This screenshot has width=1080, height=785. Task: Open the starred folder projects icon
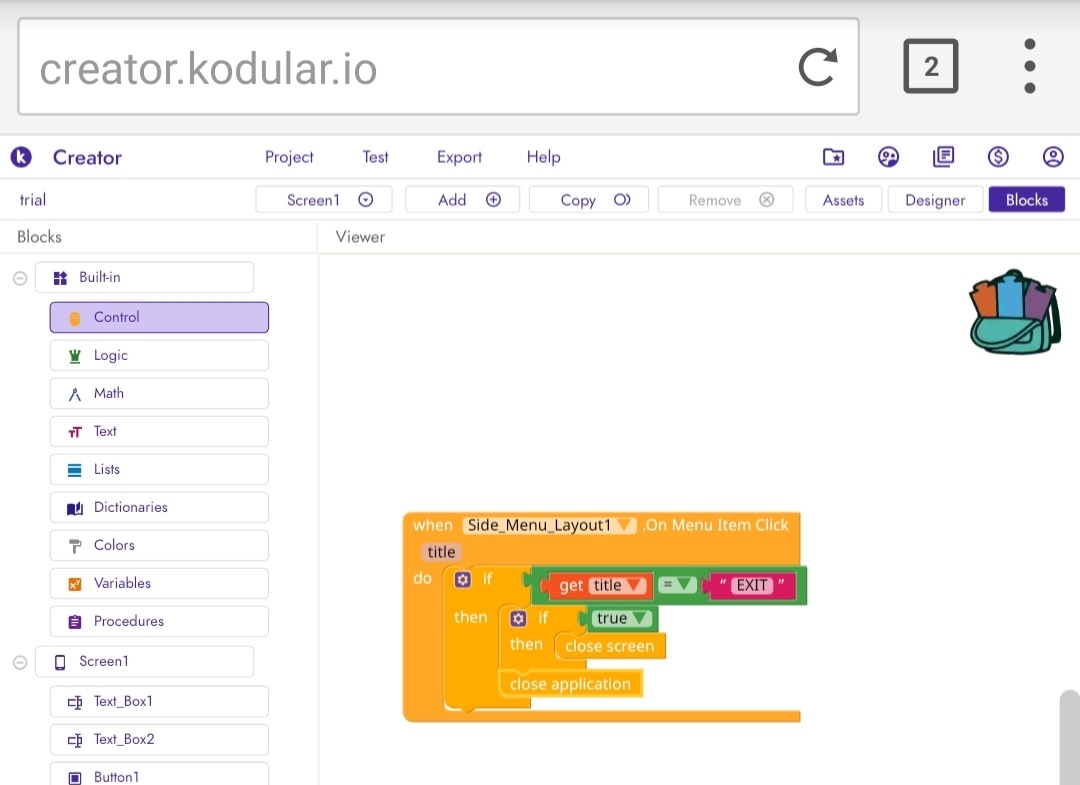(833, 157)
